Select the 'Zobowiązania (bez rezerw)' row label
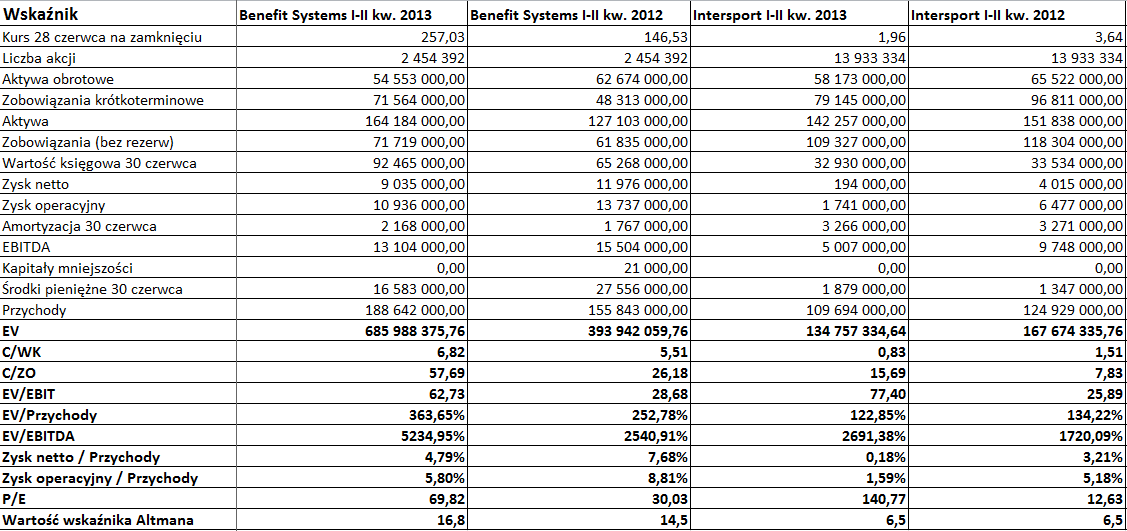 [x=118, y=142]
